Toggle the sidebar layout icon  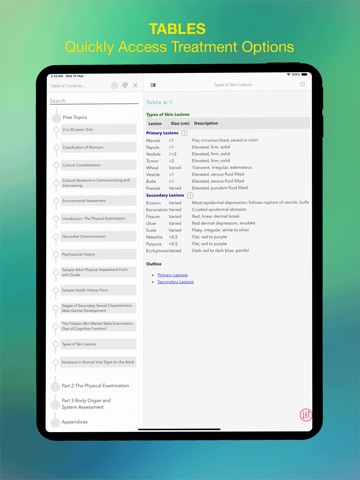click(153, 85)
